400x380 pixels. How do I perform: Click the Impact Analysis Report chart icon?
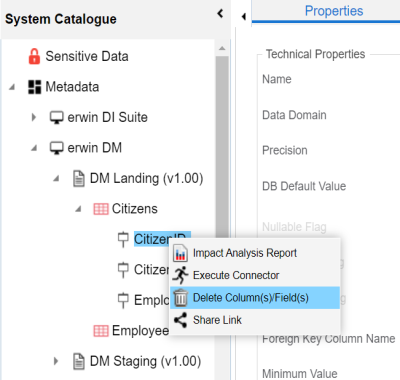point(180,253)
